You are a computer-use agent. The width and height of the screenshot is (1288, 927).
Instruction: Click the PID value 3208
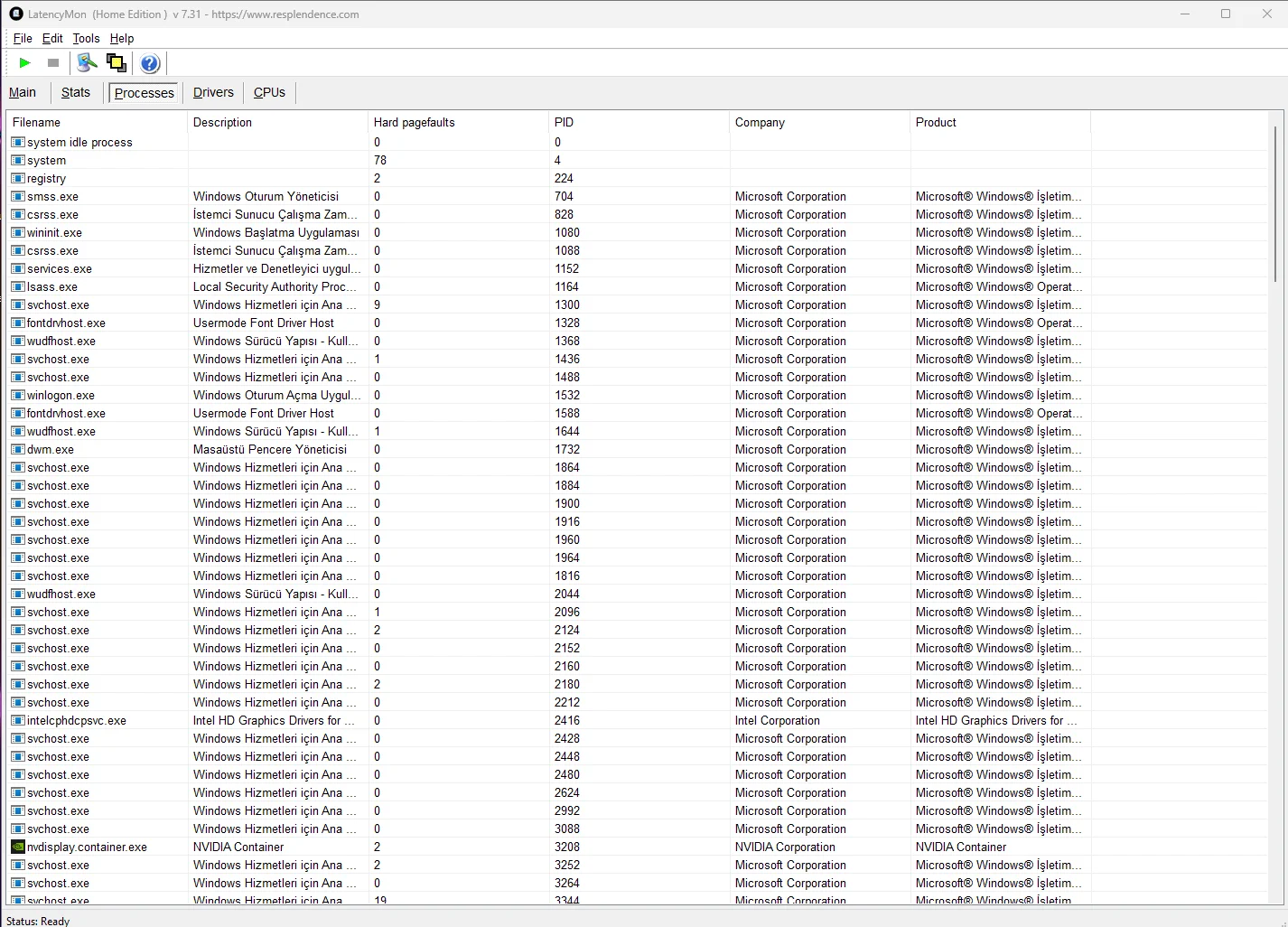pos(567,847)
